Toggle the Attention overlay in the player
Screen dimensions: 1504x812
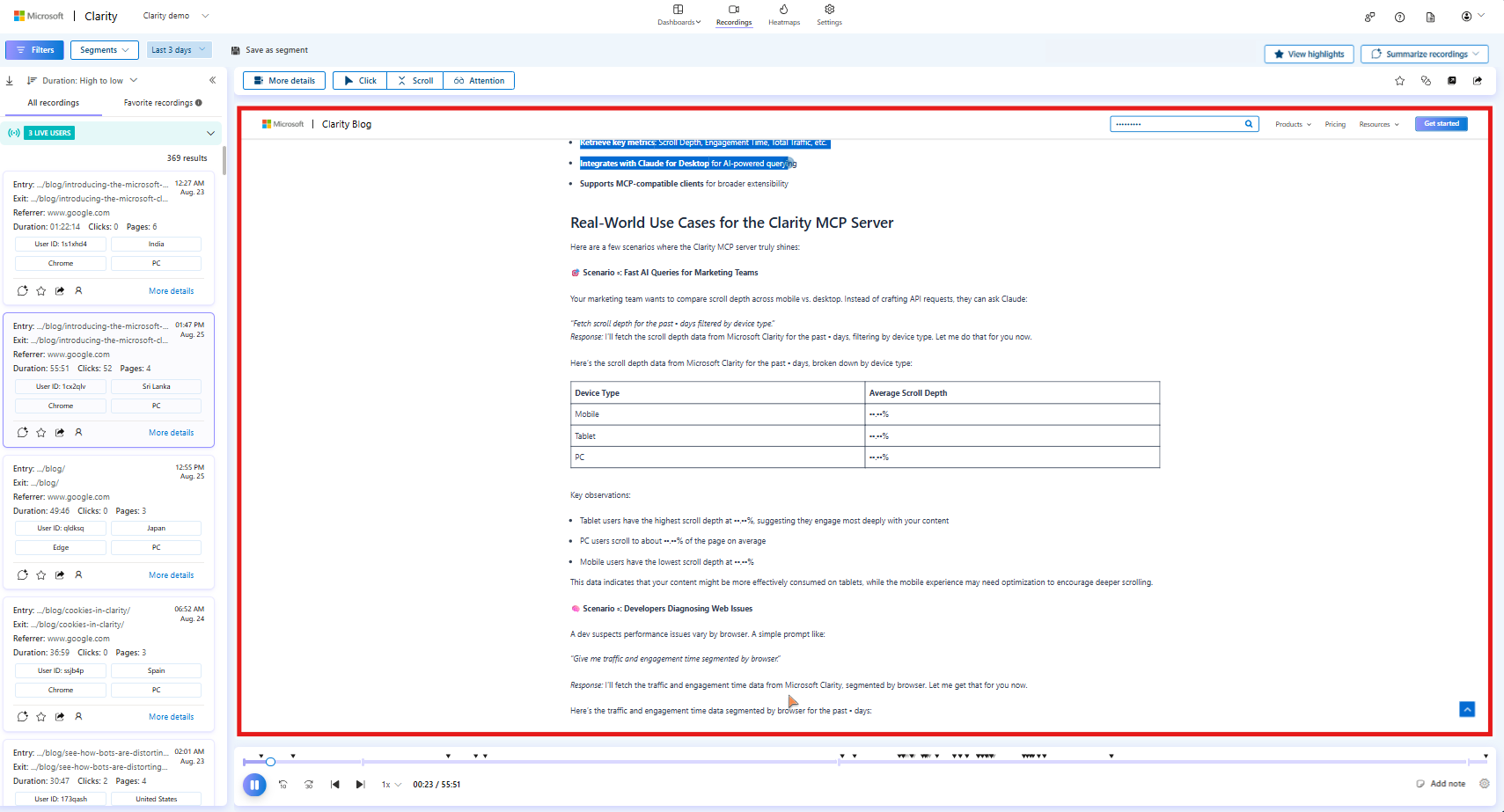479,81
